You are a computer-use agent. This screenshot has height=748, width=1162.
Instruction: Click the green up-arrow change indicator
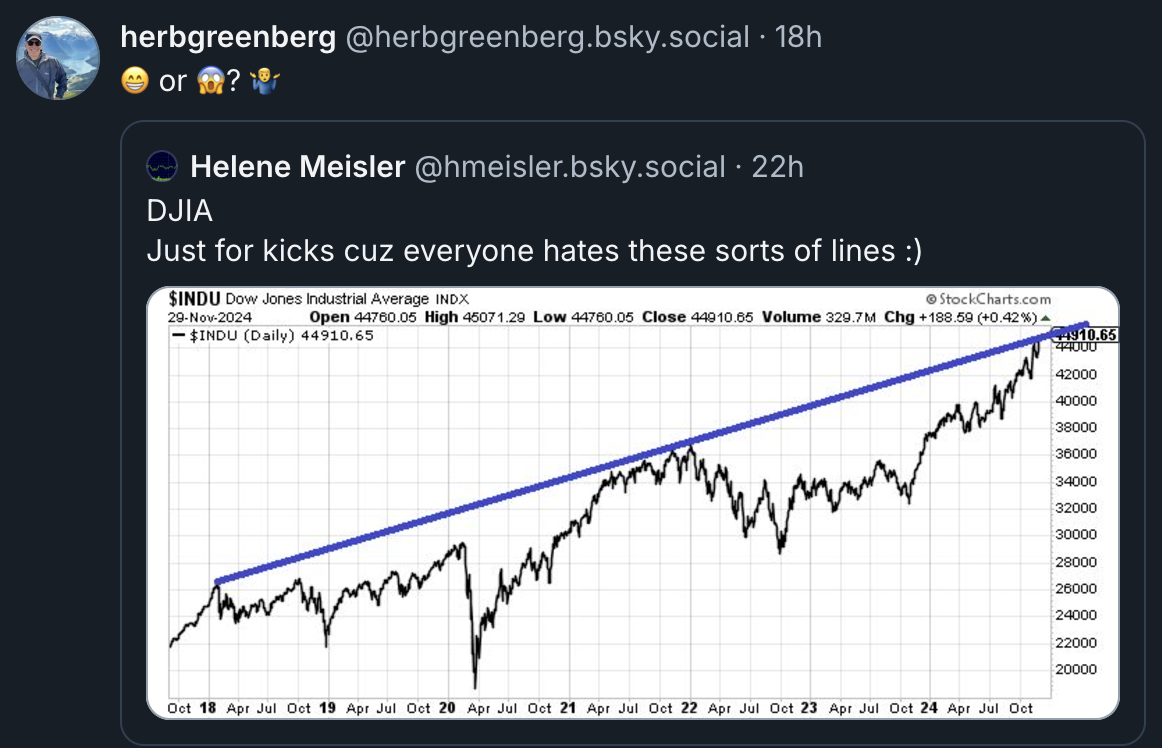1046,318
